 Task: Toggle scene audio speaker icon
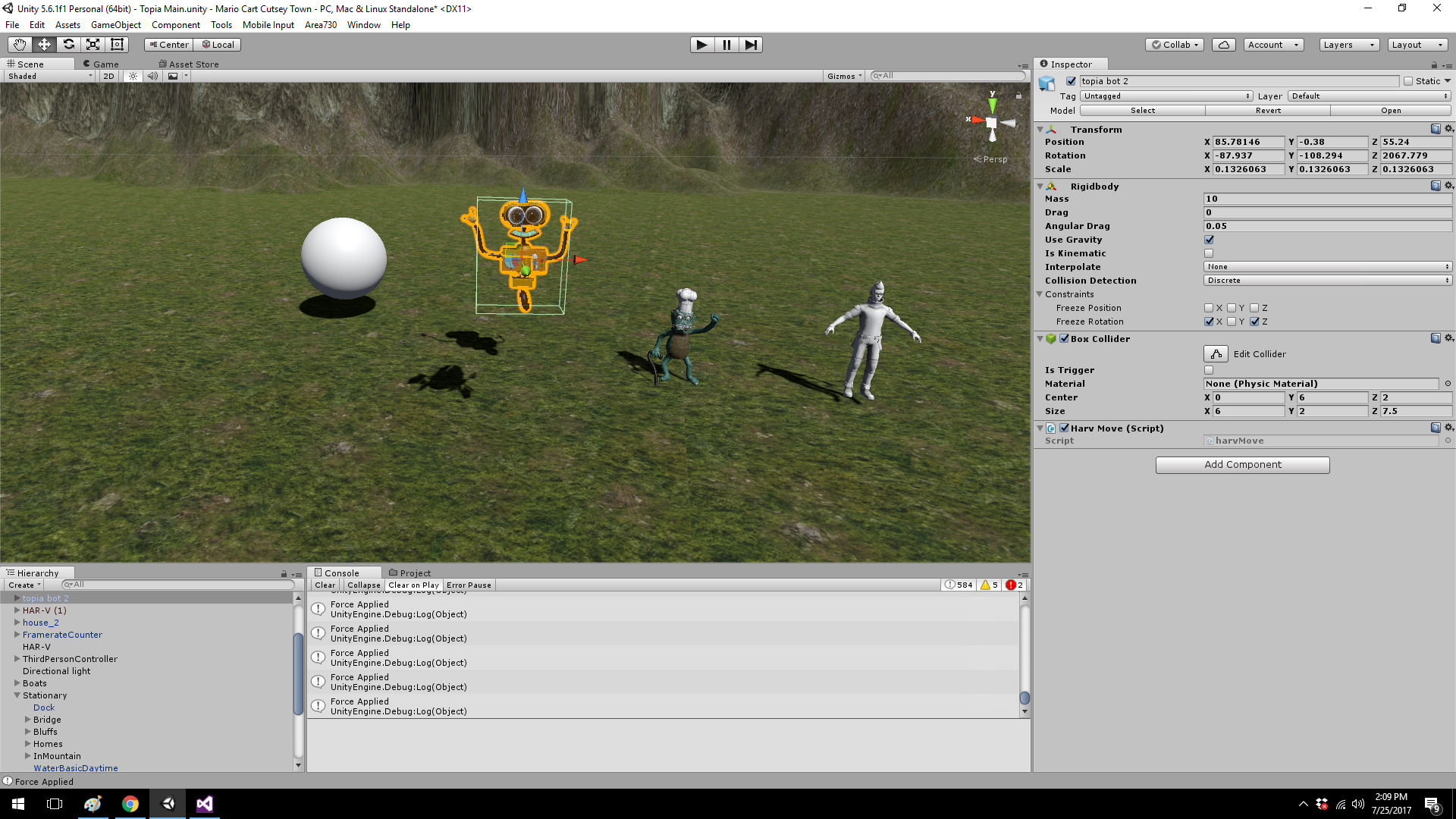tap(152, 76)
